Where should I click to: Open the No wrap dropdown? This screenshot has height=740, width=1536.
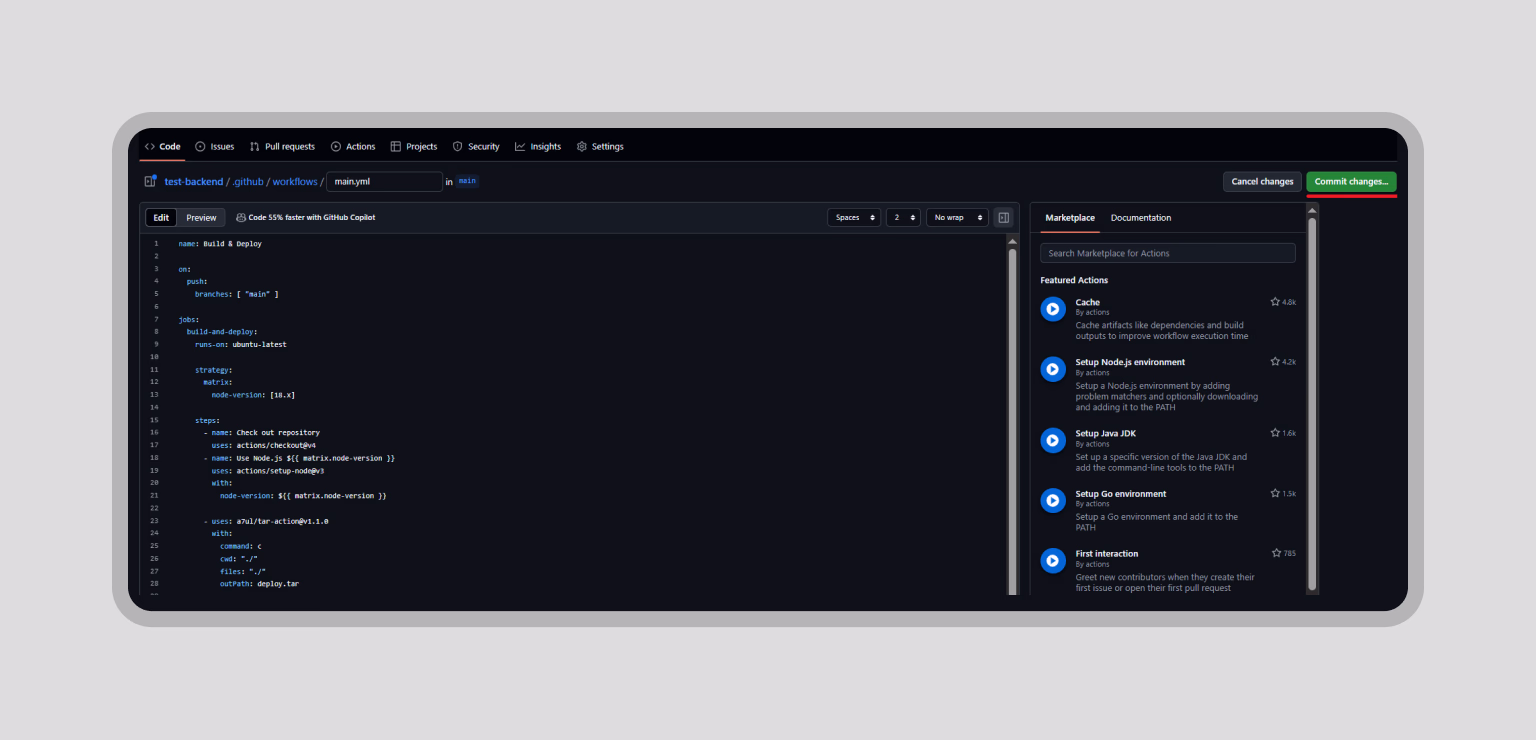click(x=957, y=217)
